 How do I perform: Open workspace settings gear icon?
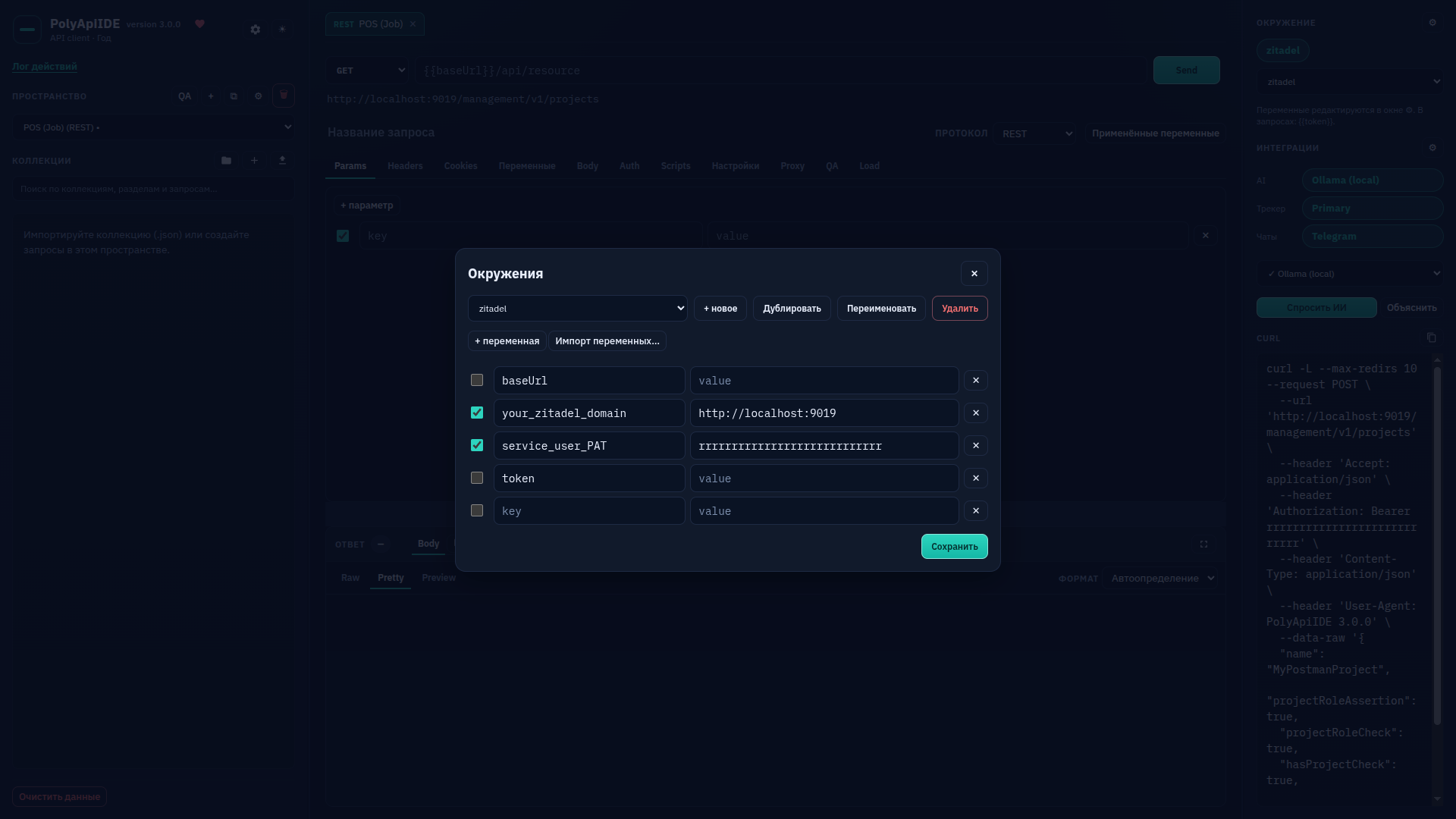pos(258,96)
